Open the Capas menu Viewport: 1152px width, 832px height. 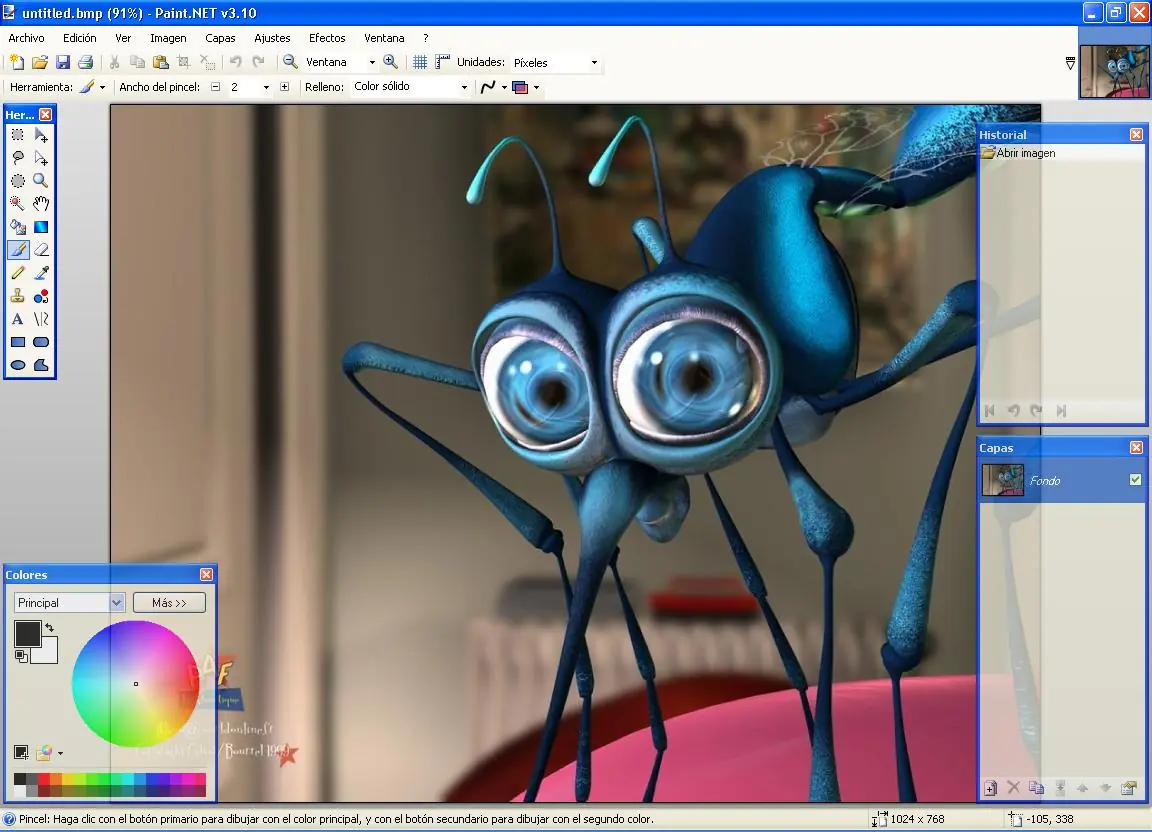tap(220, 38)
